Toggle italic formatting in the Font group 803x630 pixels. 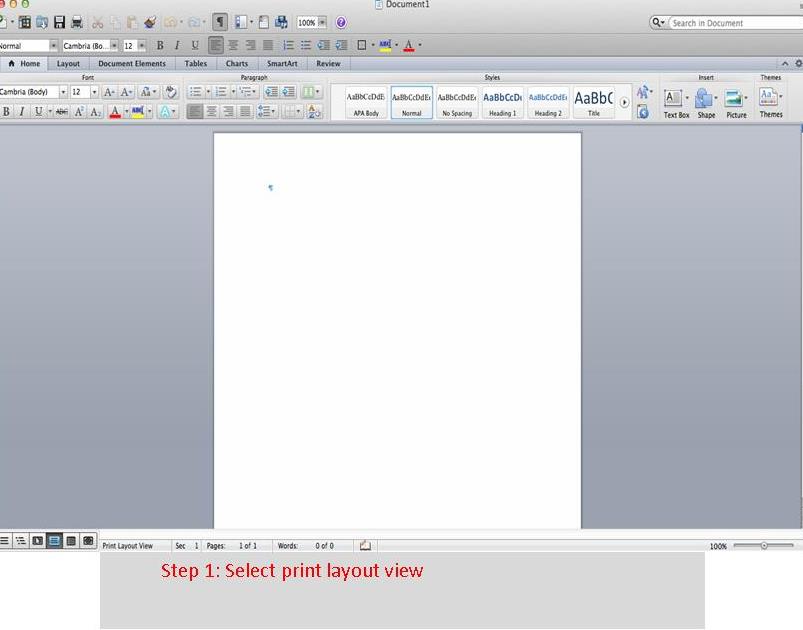tap(22, 112)
